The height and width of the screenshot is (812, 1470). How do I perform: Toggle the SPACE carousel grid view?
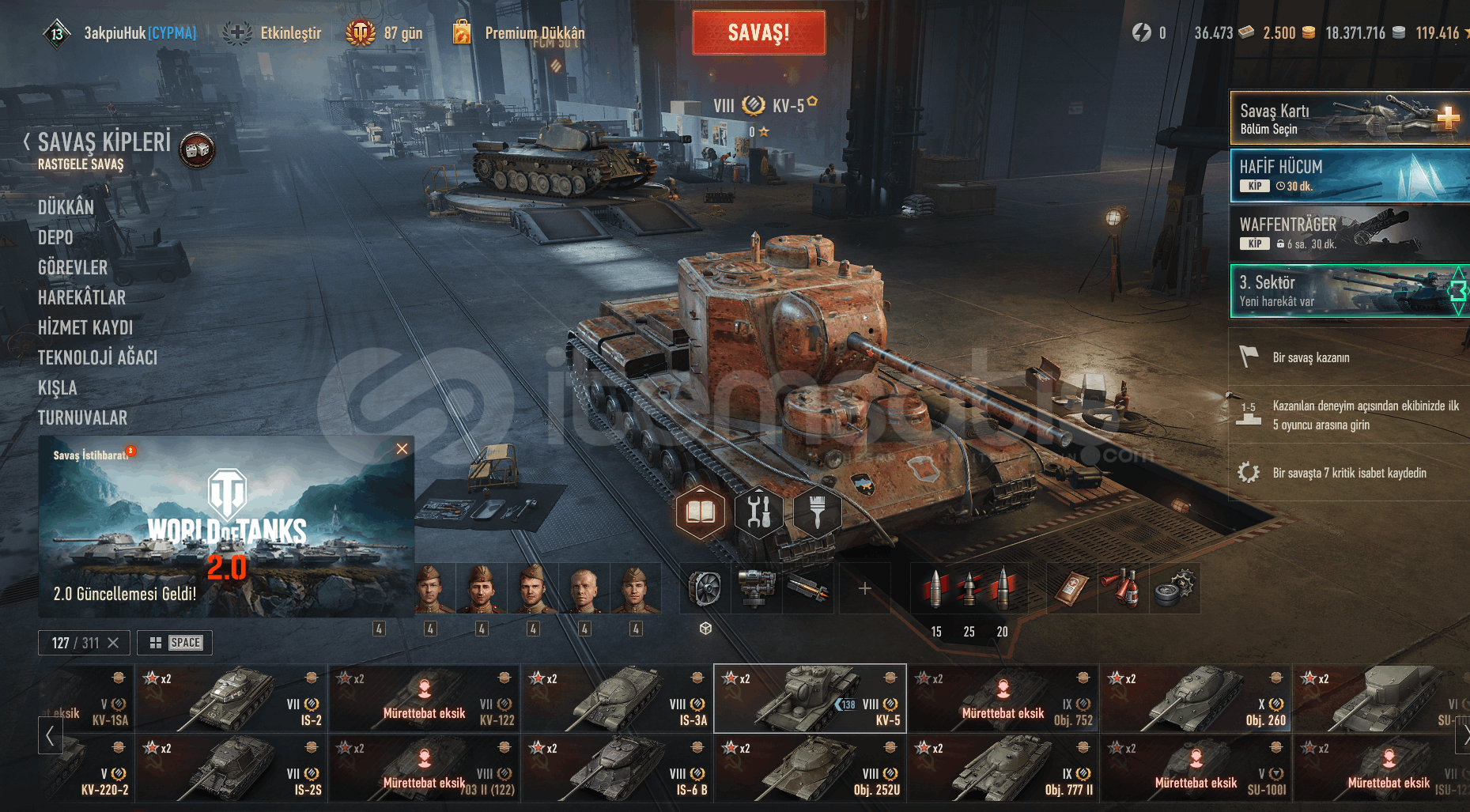click(x=175, y=643)
